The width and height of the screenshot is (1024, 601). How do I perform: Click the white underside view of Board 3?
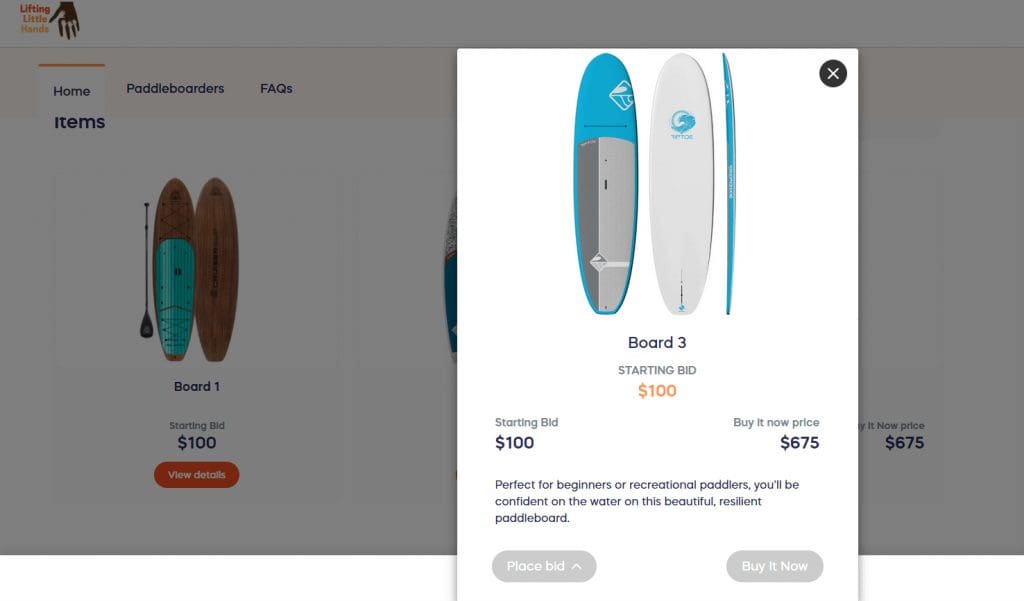pos(682,184)
